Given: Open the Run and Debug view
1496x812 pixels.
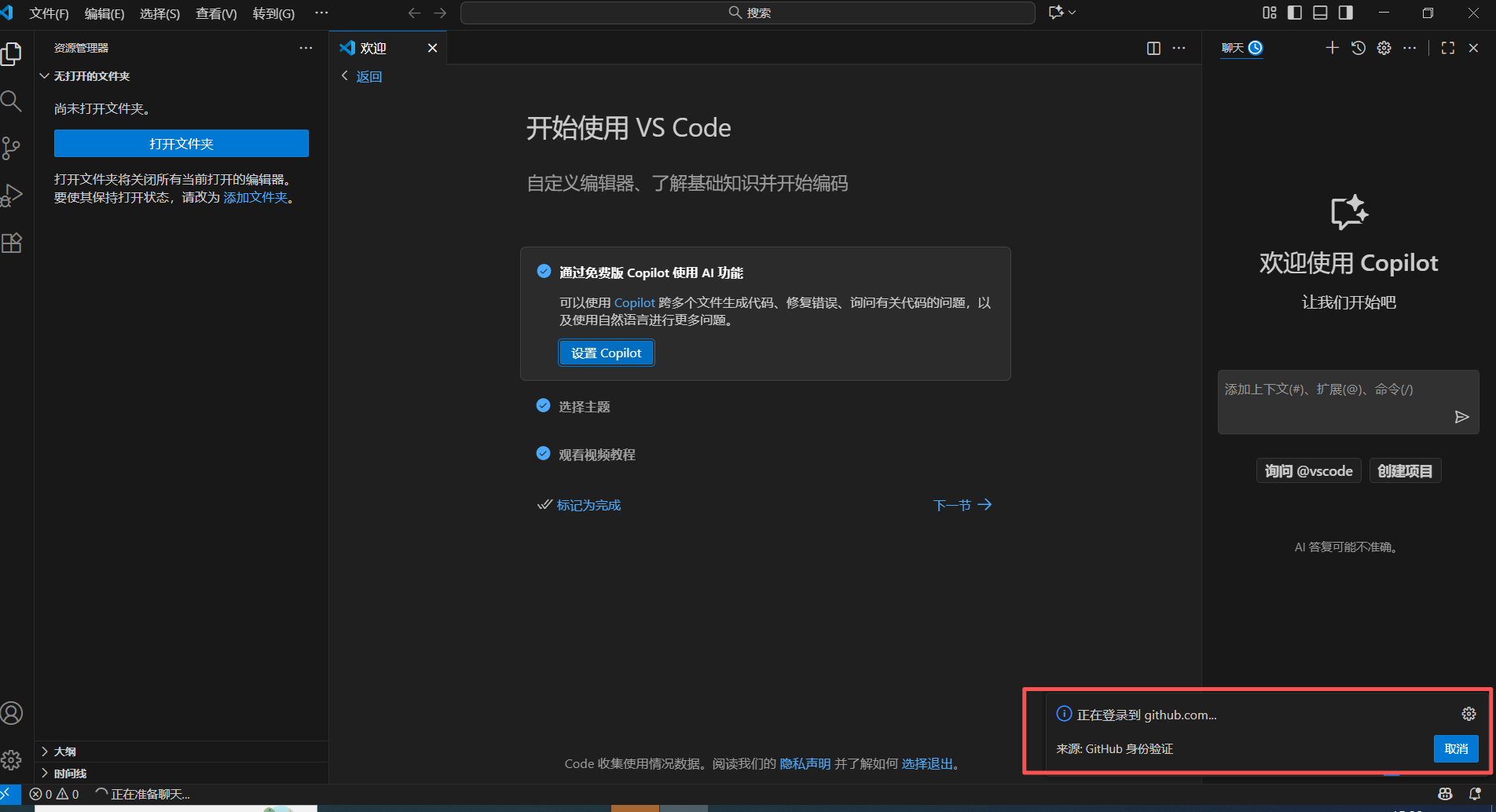Looking at the screenshot, I should tap(11, 196).
